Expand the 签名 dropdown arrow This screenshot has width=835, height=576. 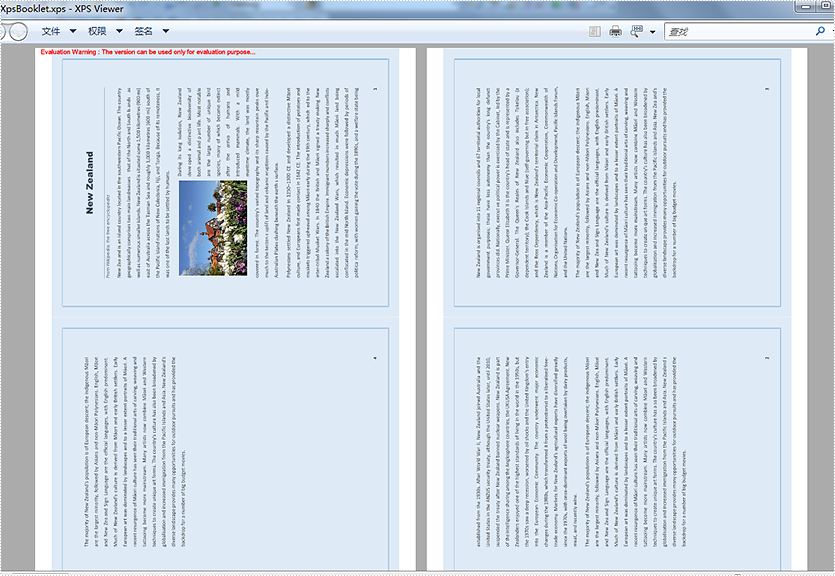click(166, 31)
